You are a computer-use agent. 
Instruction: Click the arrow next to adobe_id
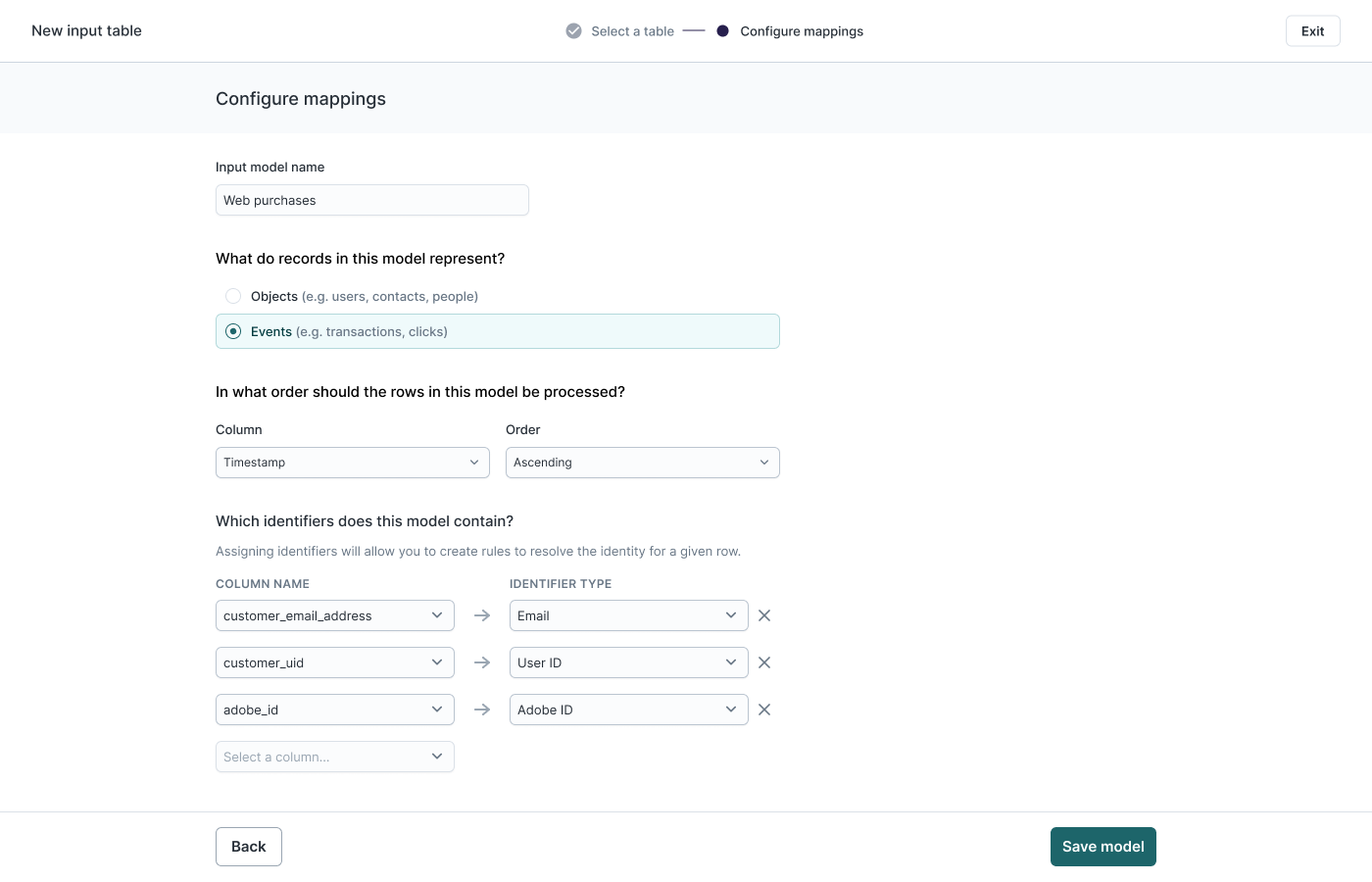(482, 710)
